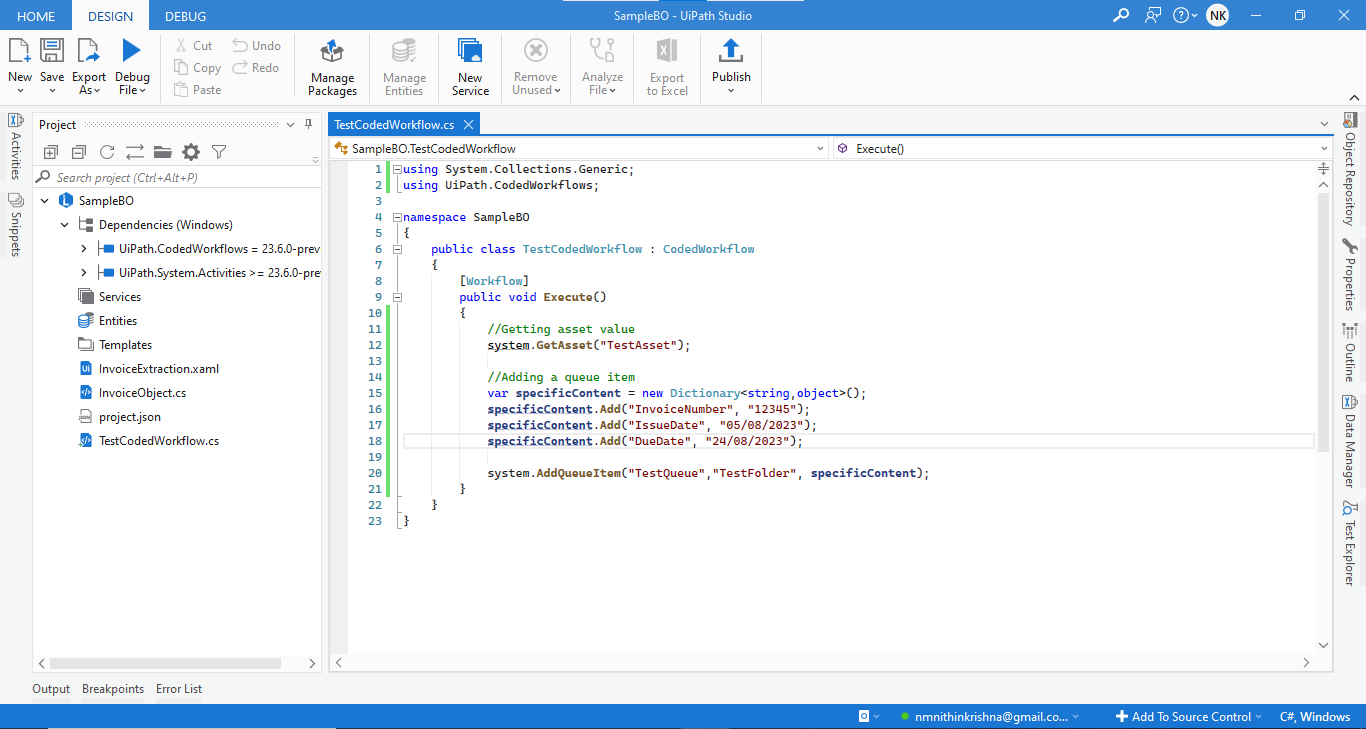Open Manage Packages
Screen dimensions: 1366x729
332,66
